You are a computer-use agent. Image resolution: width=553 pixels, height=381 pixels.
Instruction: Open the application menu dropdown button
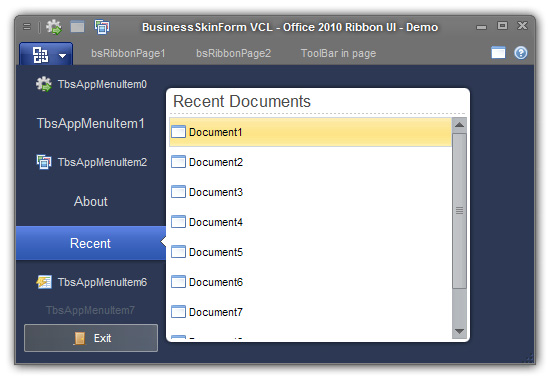(46, 54)
